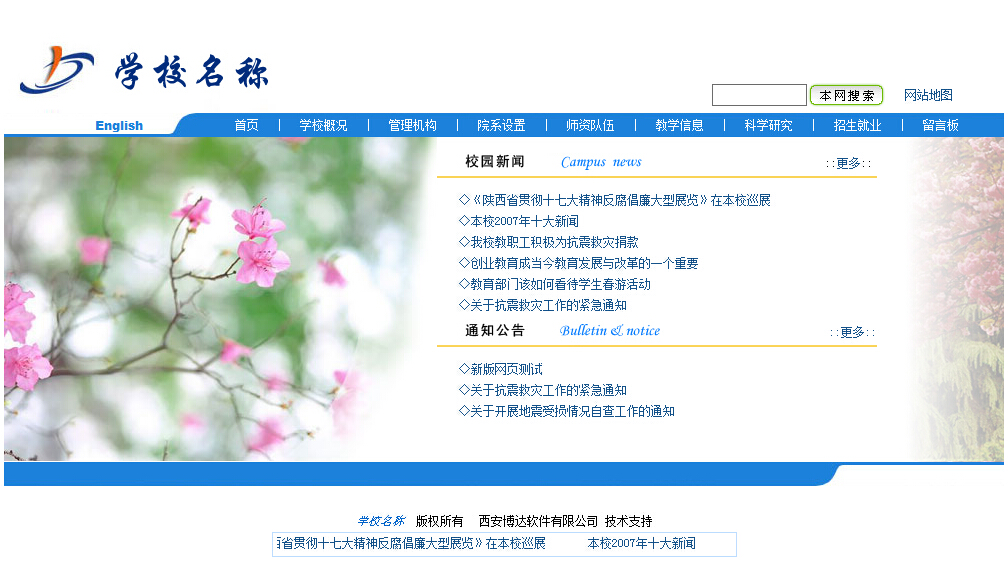
Task: Open the 网站地图 site map link
Action: (927, 95)
